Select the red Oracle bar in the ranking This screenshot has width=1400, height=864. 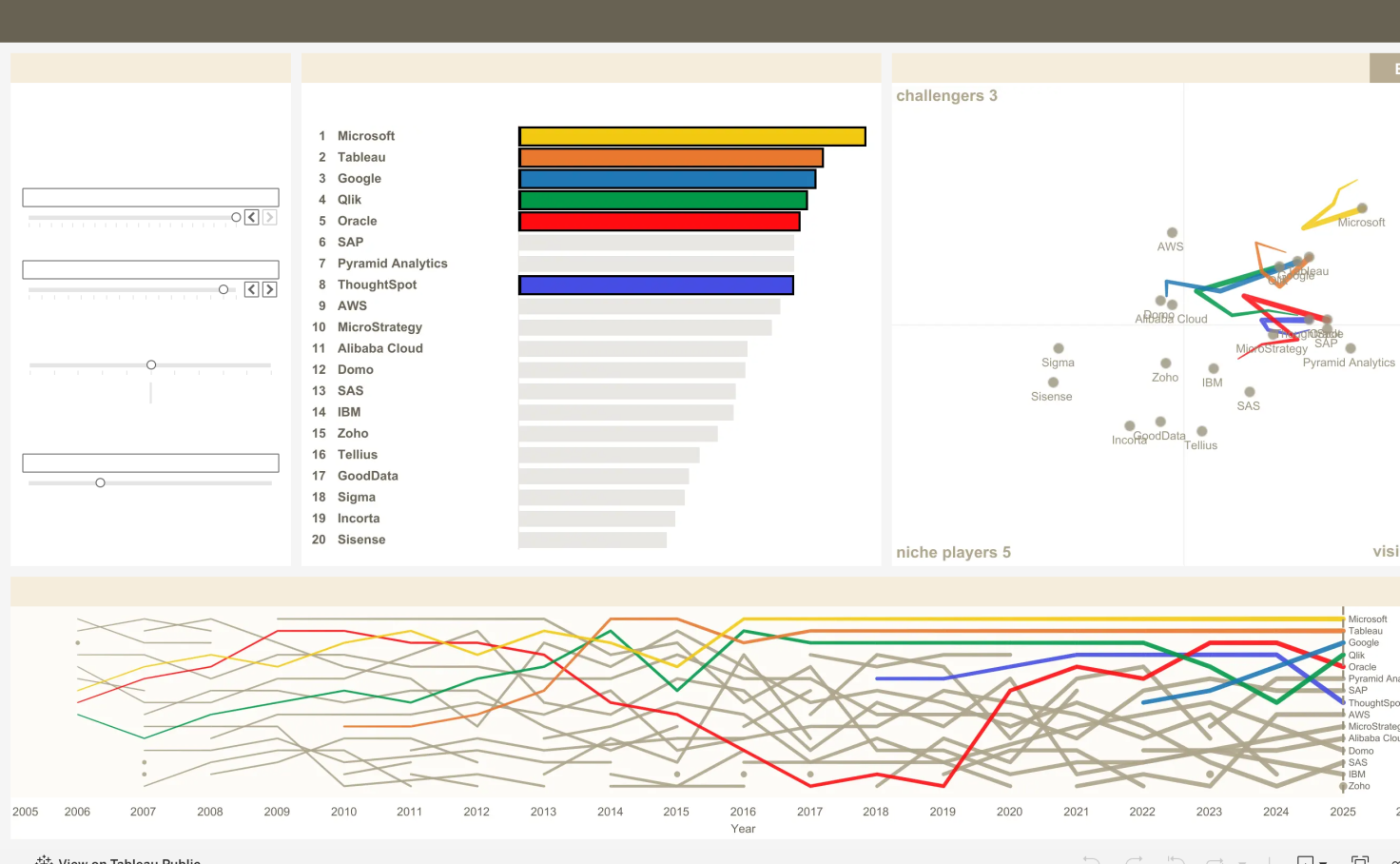coord(659,221)
